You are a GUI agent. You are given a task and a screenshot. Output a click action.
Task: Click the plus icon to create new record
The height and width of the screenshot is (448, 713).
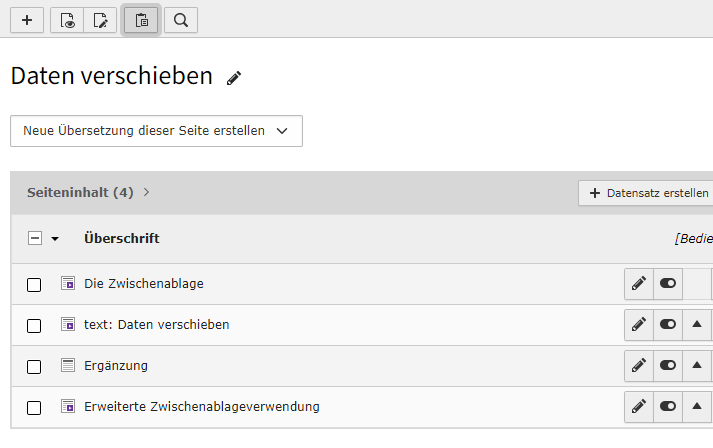pyautogui.click(x=27, y=20)
